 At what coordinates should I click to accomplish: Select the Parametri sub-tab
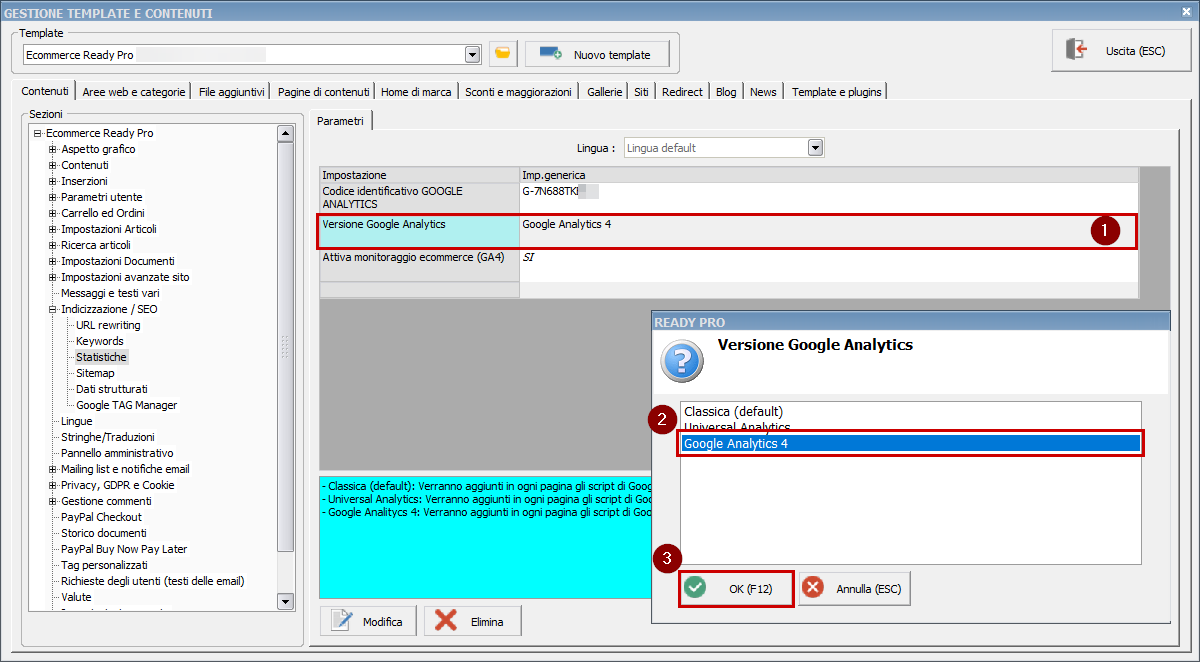(341, 121)
